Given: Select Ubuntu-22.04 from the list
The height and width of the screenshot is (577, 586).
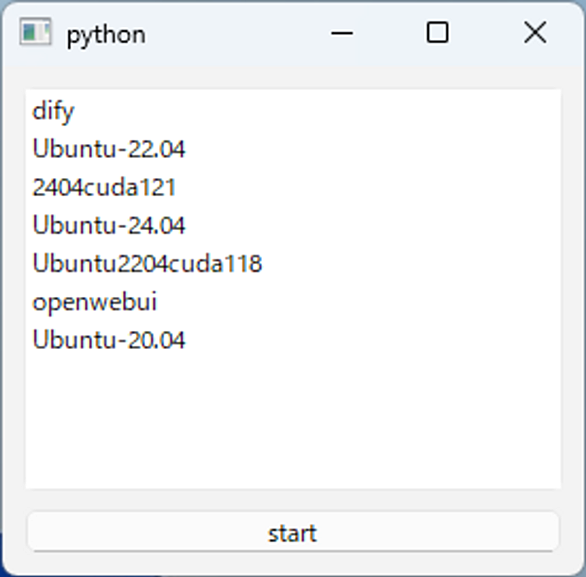Looking at the screenshot, I should point(293,149).
